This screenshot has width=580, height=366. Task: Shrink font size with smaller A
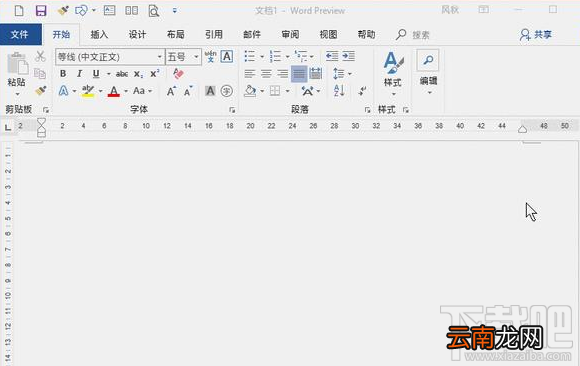[188, 91]
